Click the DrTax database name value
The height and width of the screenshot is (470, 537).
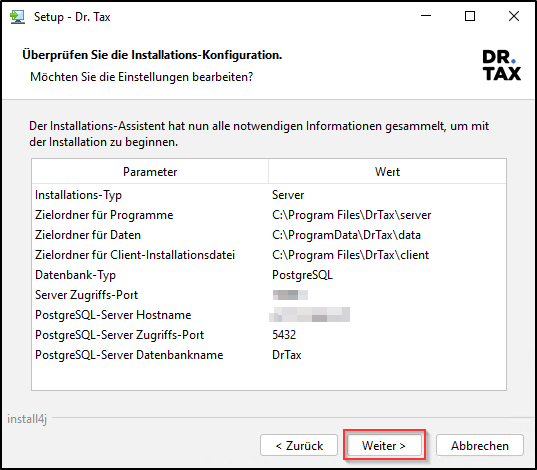pyautogui.click(x=287, y=355)
